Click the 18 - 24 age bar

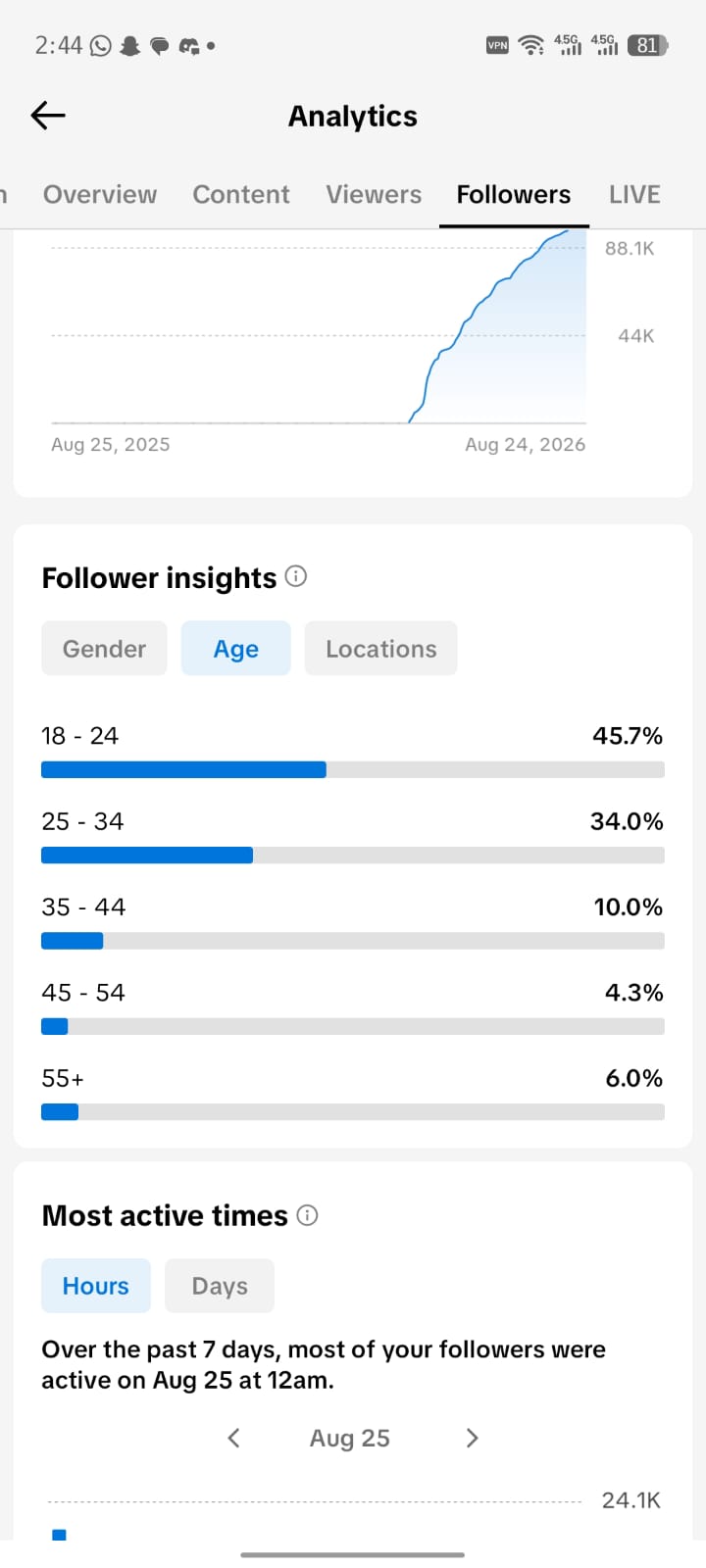(x=353, y=769)
